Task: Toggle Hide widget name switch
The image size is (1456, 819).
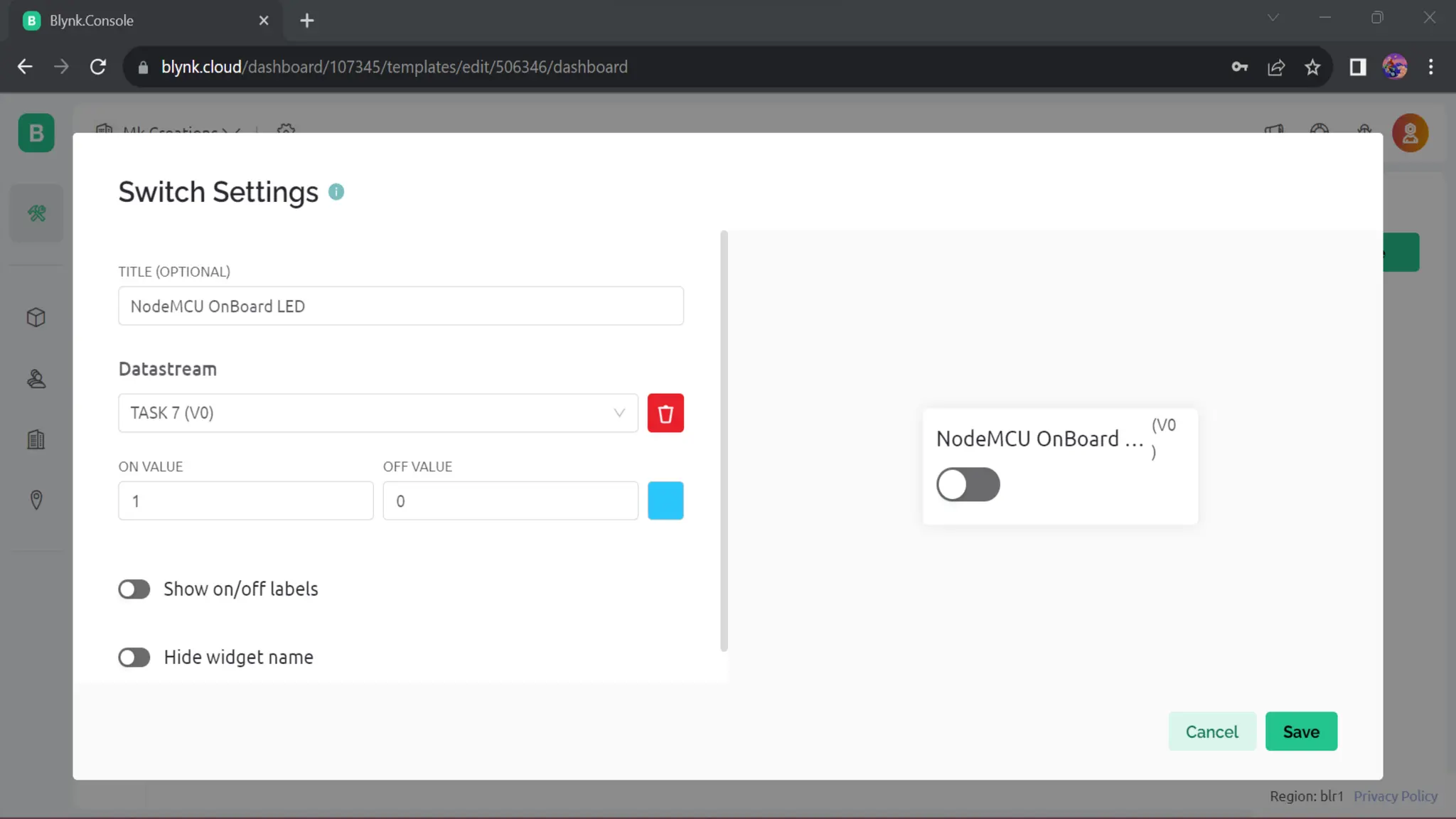Action: (134, 658)
